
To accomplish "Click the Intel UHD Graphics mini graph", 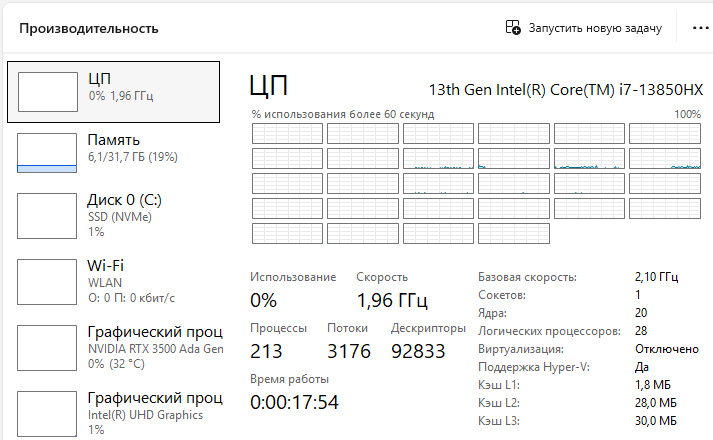I will (47, 414).
